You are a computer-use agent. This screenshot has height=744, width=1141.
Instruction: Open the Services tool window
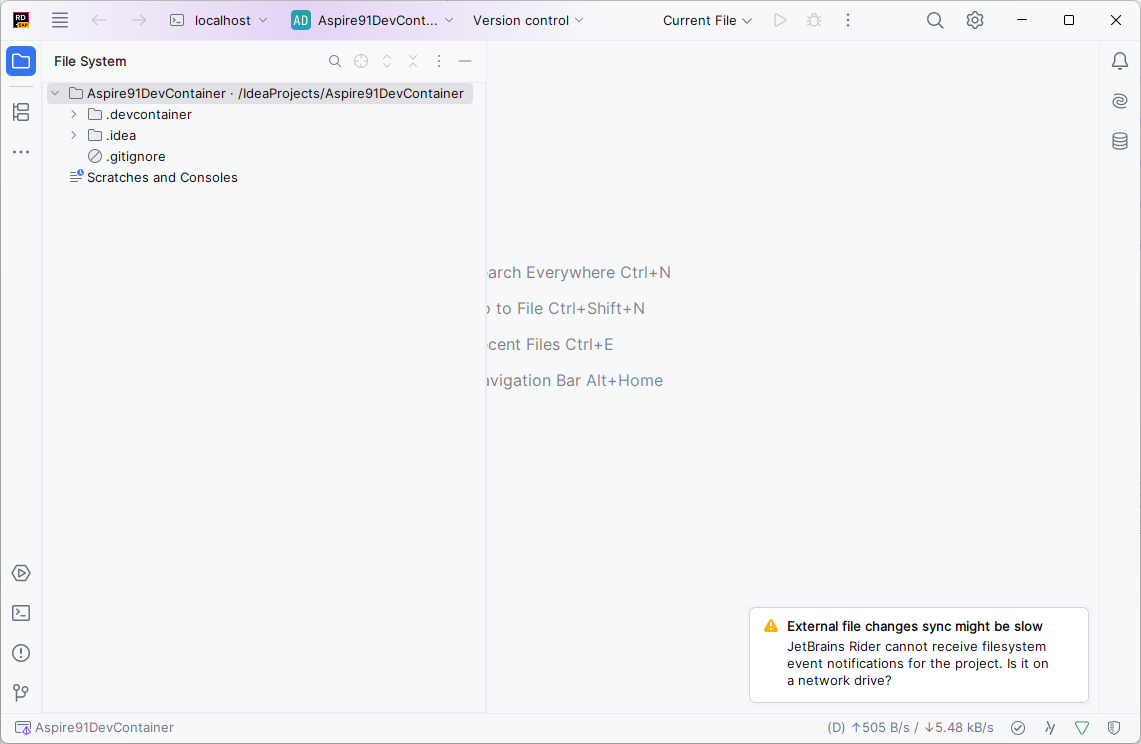pos(20,573)
